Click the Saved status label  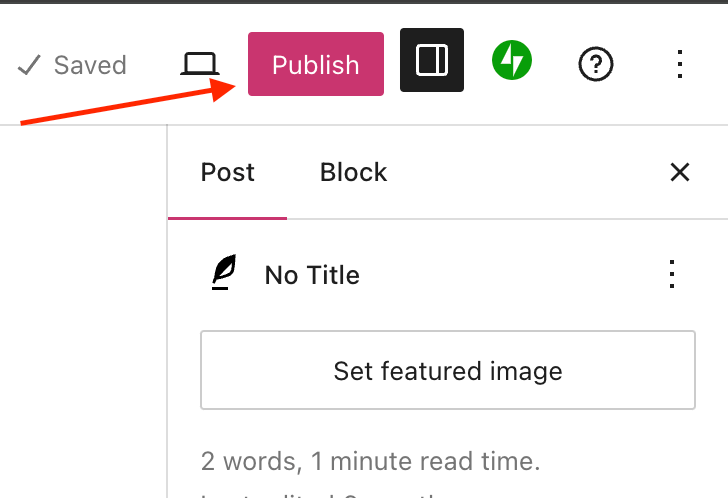90,66
